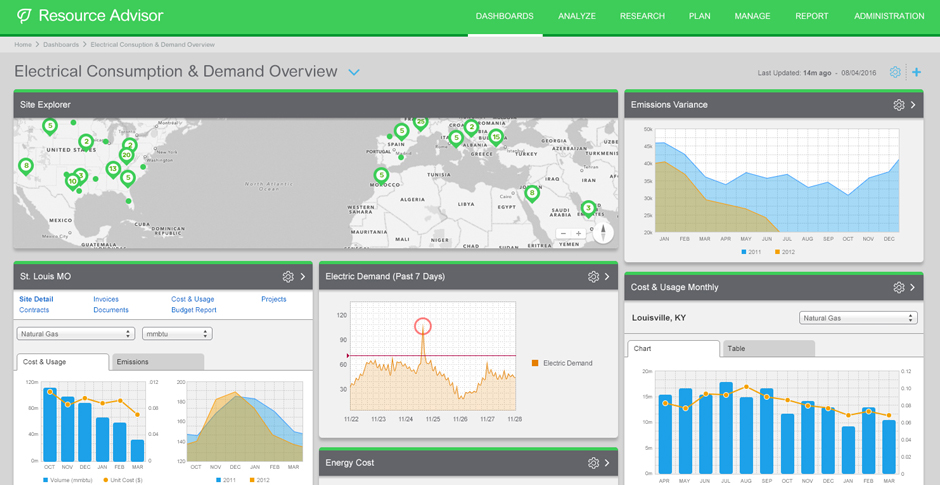Open Natural Gas dropdown in St. Louis panel
Image resolution: width=940 pixels, height=485 pixels.
[x=76, y=334]
